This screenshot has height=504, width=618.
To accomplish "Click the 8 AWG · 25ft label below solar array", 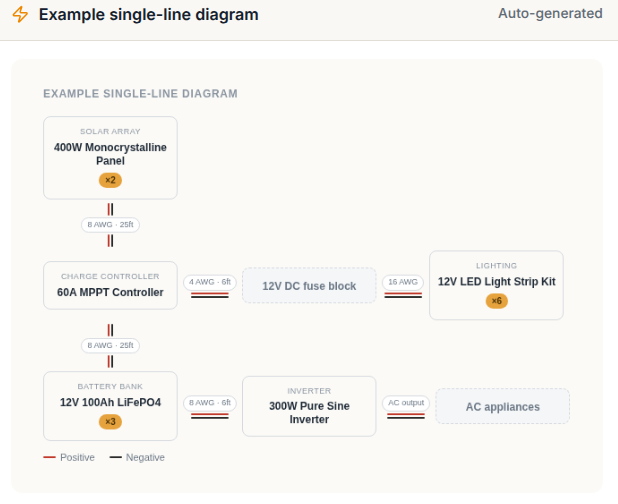I will (x=110, y=225).
